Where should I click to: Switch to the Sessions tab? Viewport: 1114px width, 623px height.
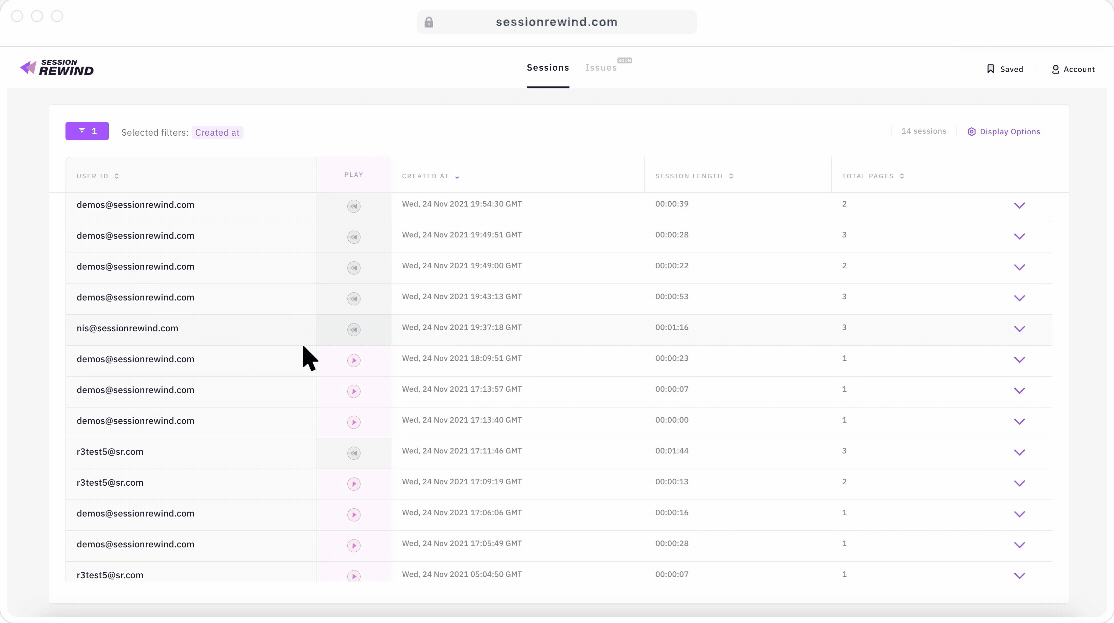(x=548, y=68)
